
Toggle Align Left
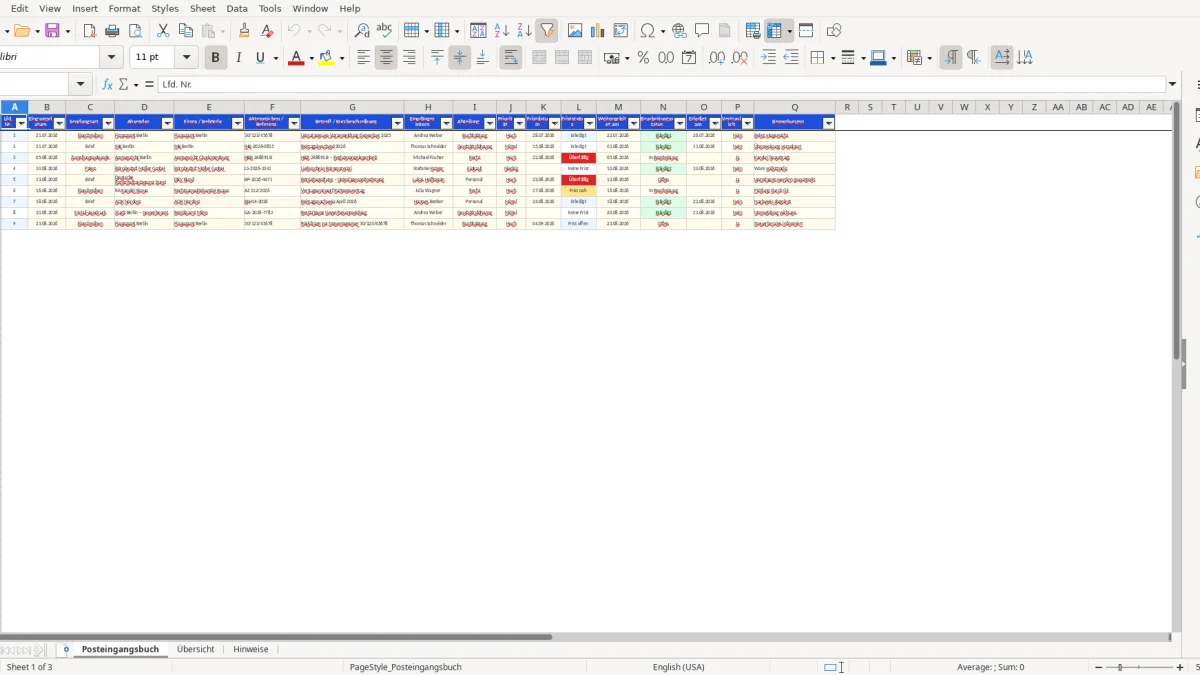click(x=364, y=58)
